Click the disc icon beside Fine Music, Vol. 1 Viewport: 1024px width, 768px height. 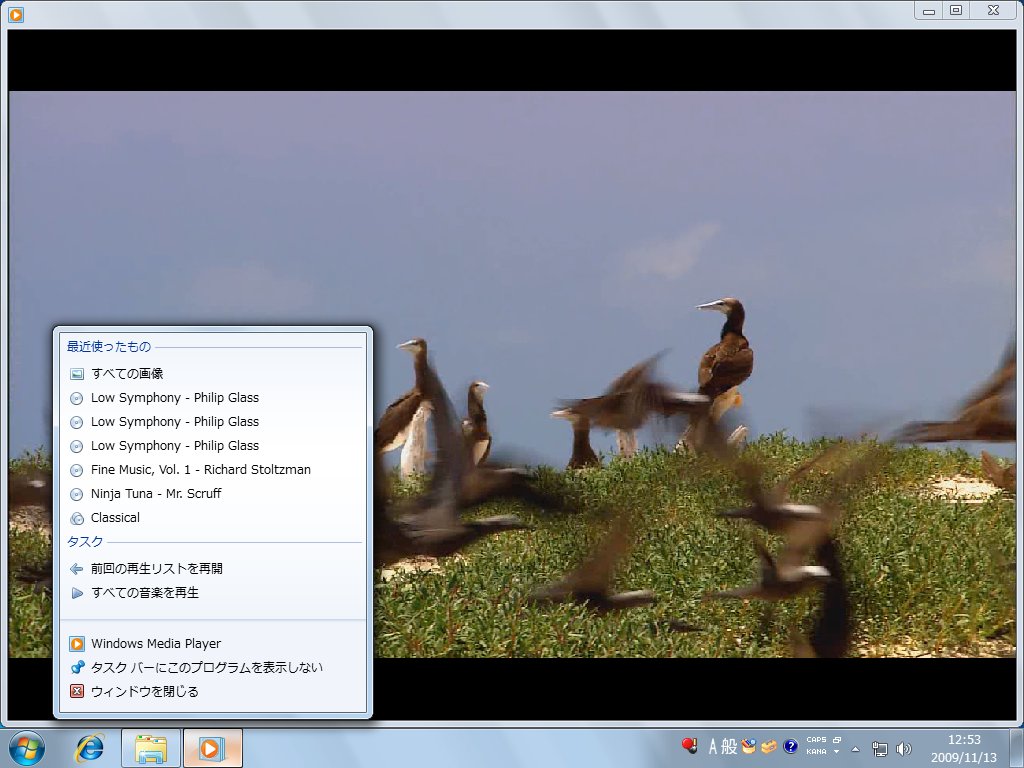click(x=77, y=470)
